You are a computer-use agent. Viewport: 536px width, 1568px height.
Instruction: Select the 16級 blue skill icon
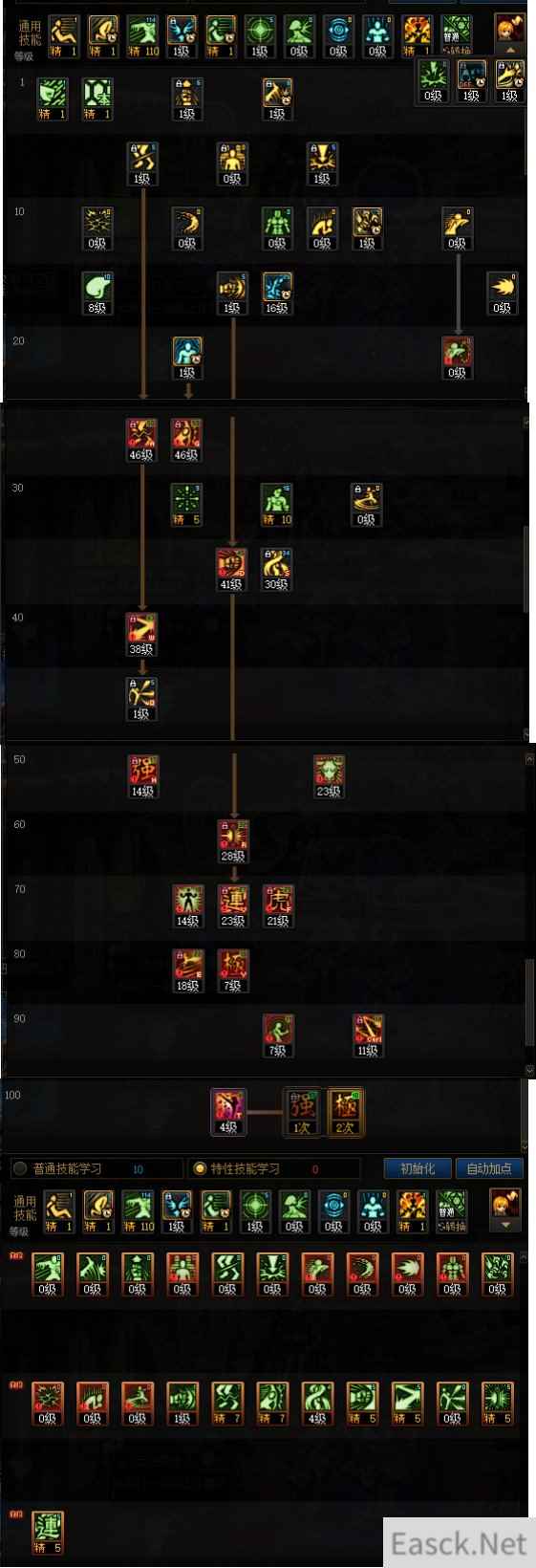[x=277, y=294]
